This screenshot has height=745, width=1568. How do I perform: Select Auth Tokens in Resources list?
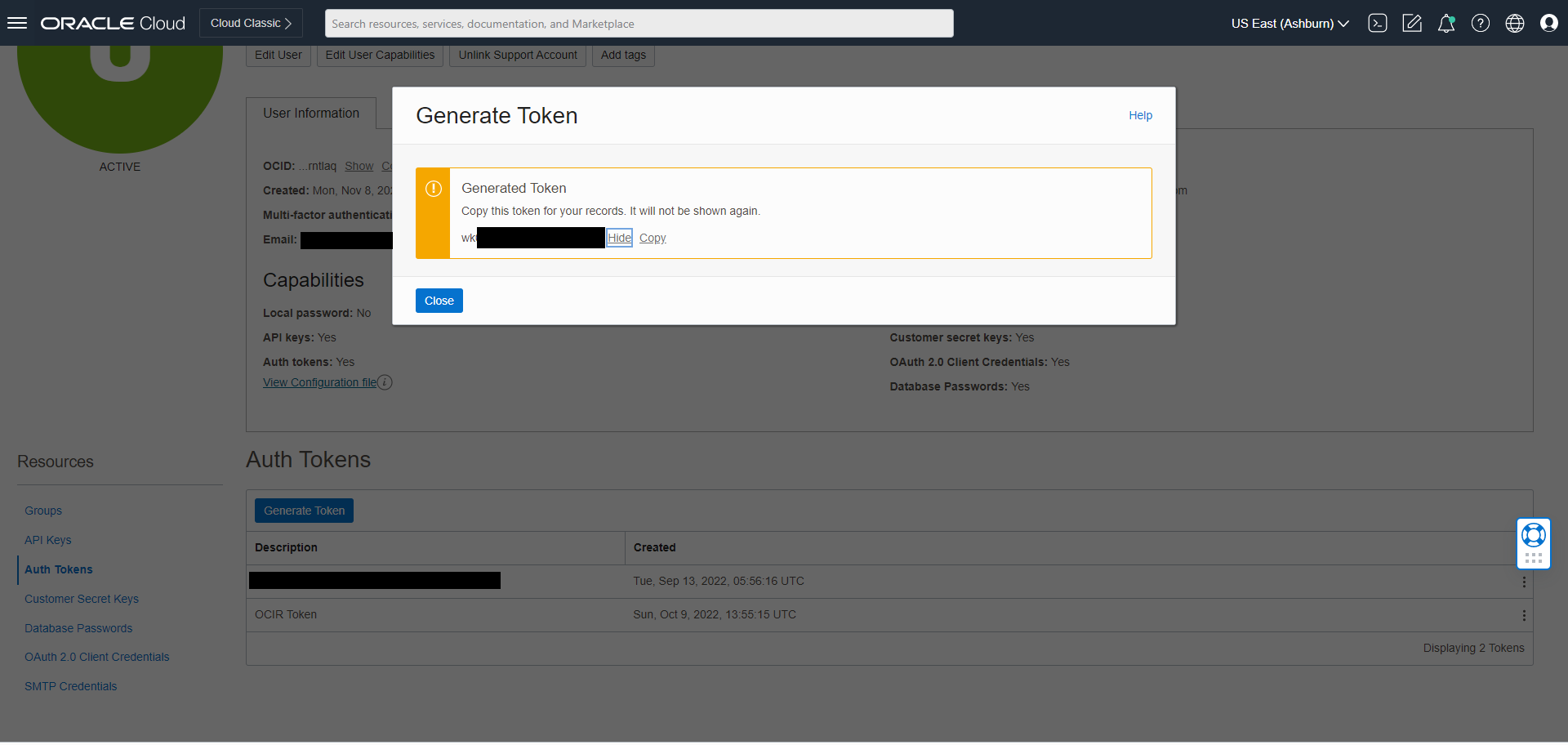[59, 569]
